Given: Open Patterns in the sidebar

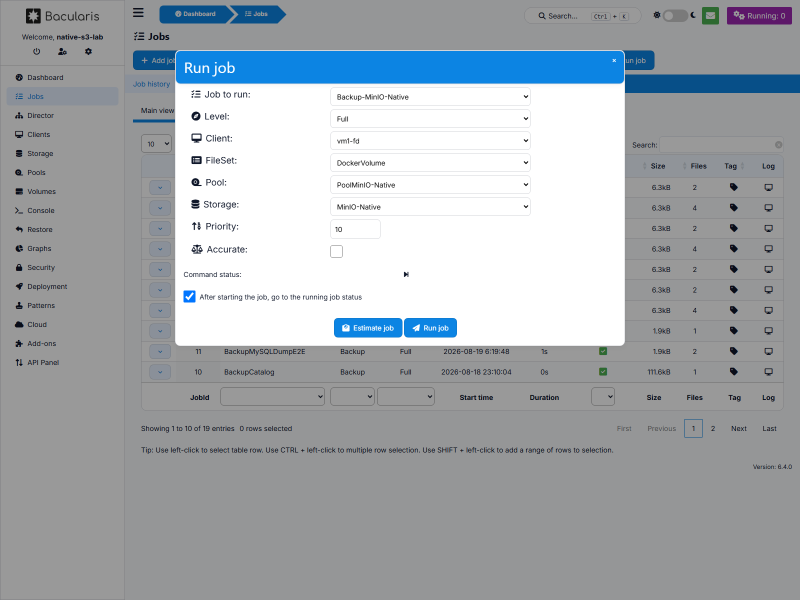Looking at the screenshot, I should [62, 306].
